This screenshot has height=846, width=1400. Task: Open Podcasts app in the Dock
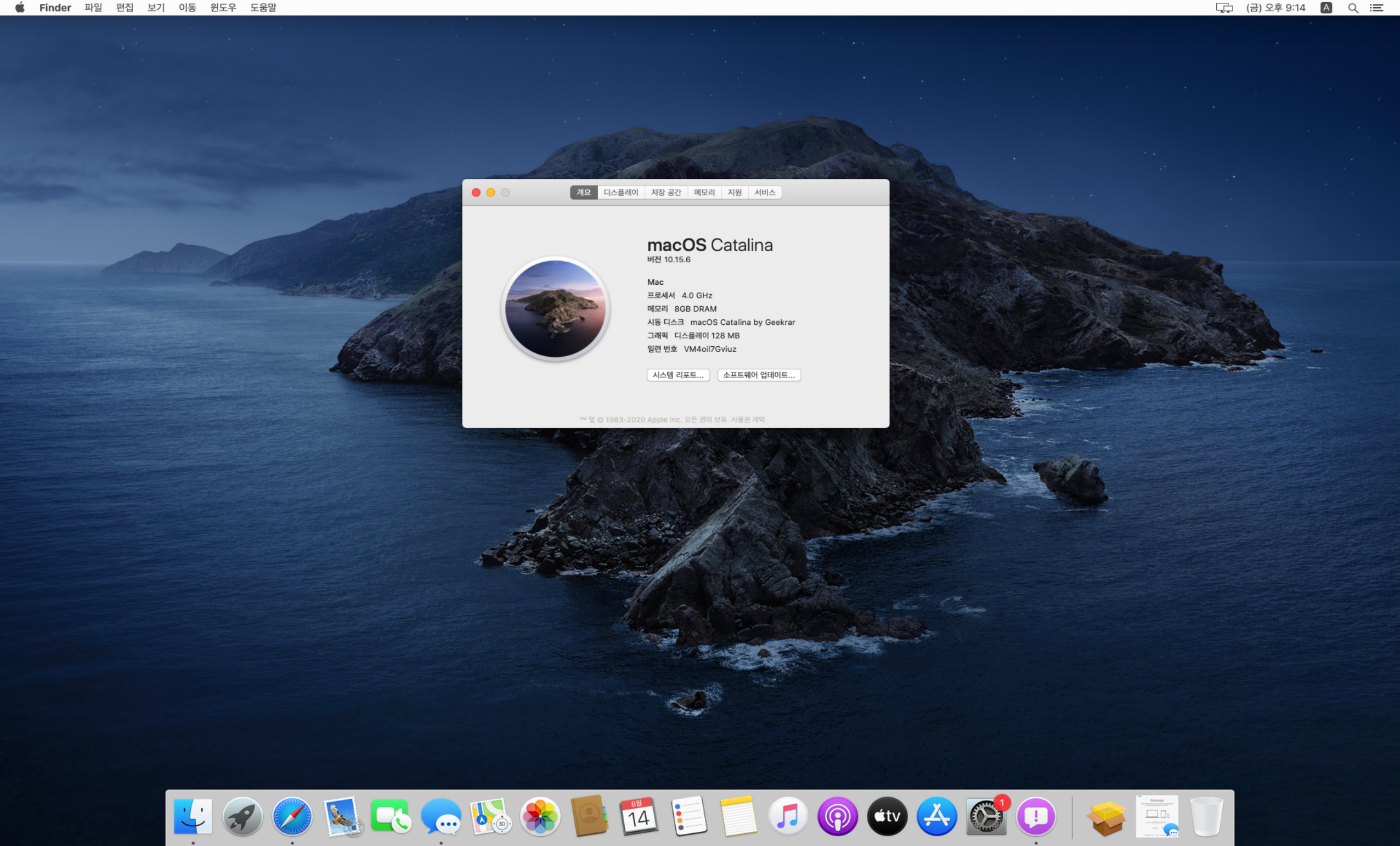(838, 816)
